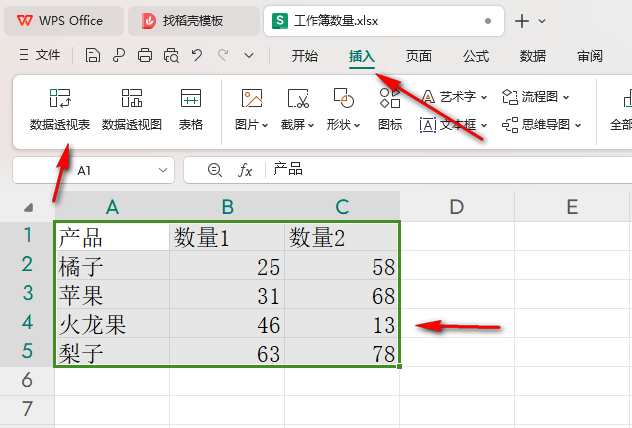This screenshot has width=632, height=428.
Task: Select row 6 header
Action: point(27,380)
